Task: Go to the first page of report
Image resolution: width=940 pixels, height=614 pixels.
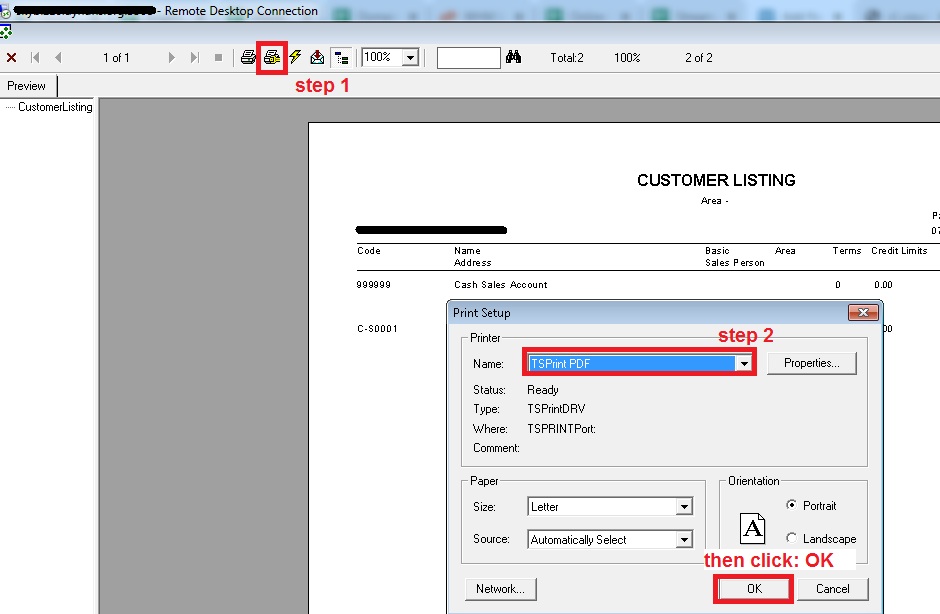Action: pos(36,58)
